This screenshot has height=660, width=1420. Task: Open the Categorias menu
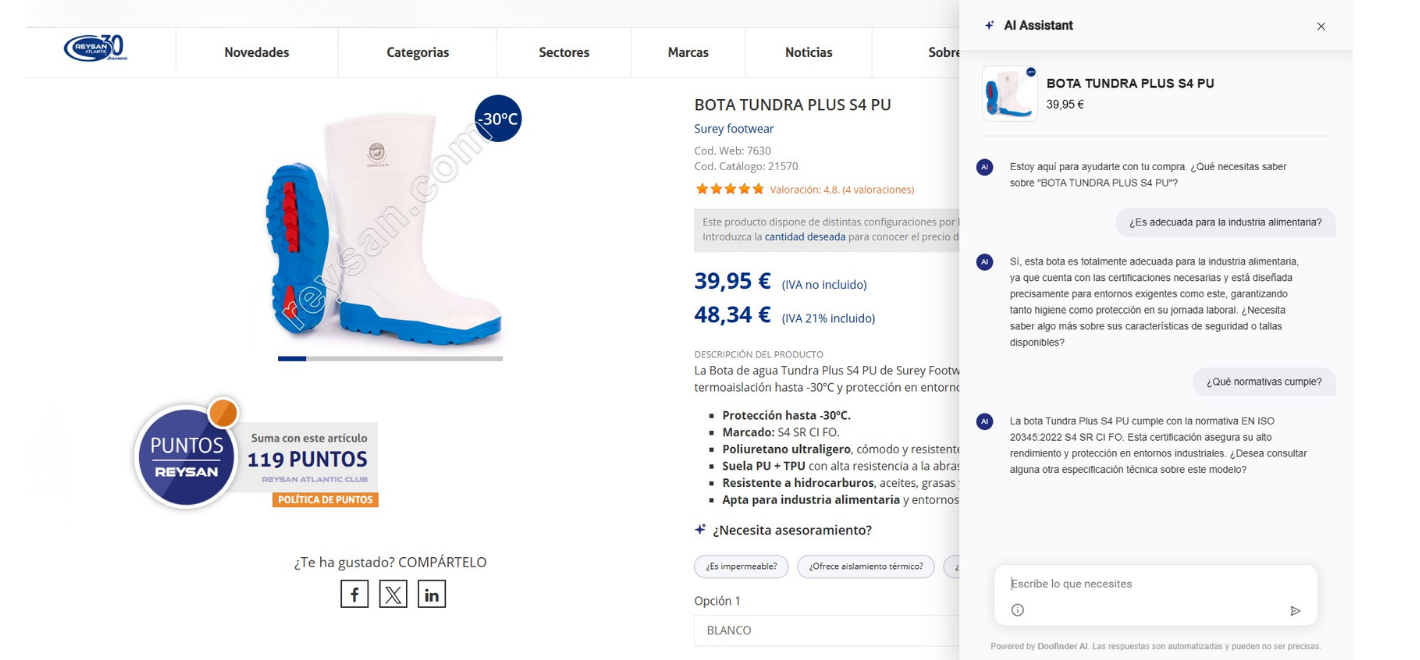418,52
